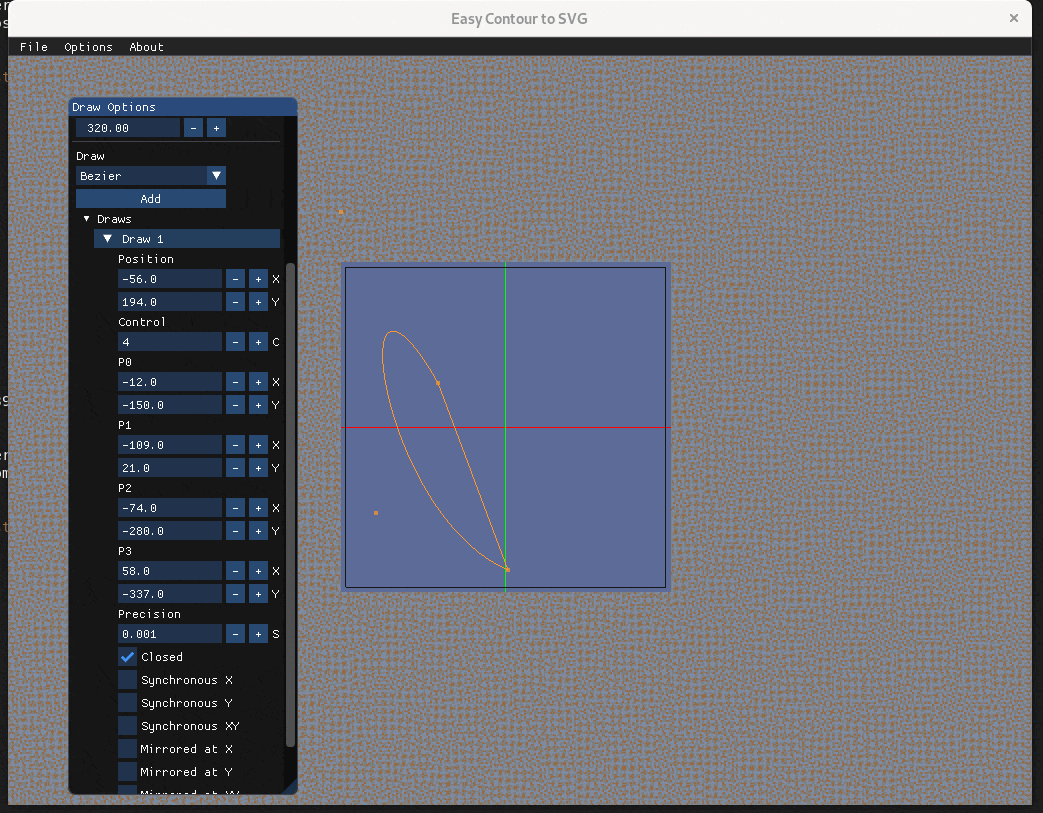Increase P1 X value

coord(258,445)
